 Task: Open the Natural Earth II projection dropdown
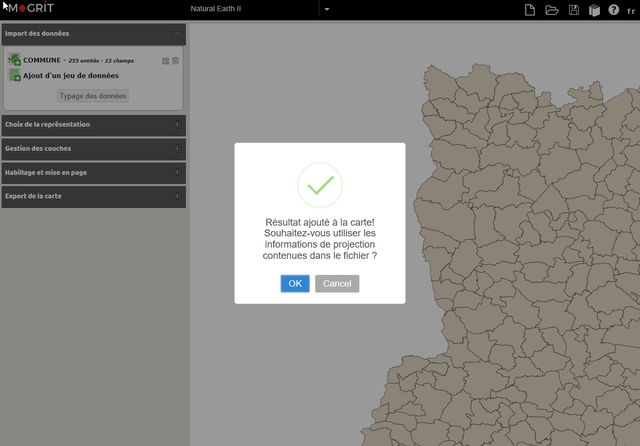click(327, 10)
